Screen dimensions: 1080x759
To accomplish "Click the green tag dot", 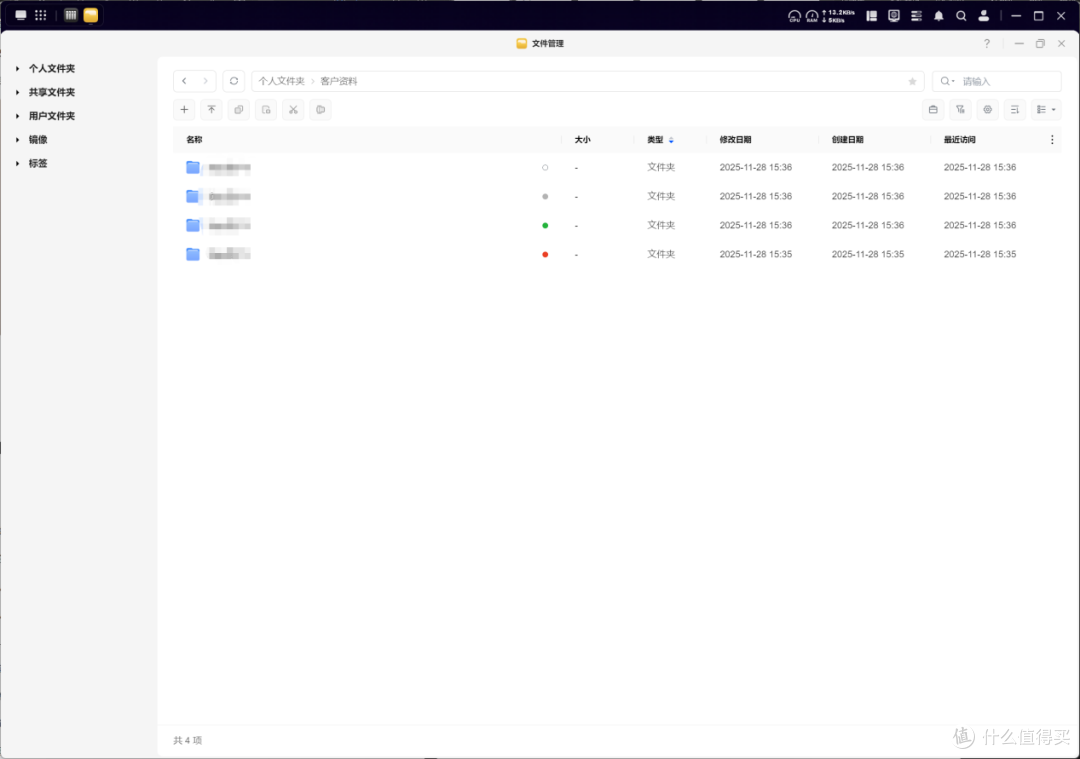I will (x=545, y=225).
